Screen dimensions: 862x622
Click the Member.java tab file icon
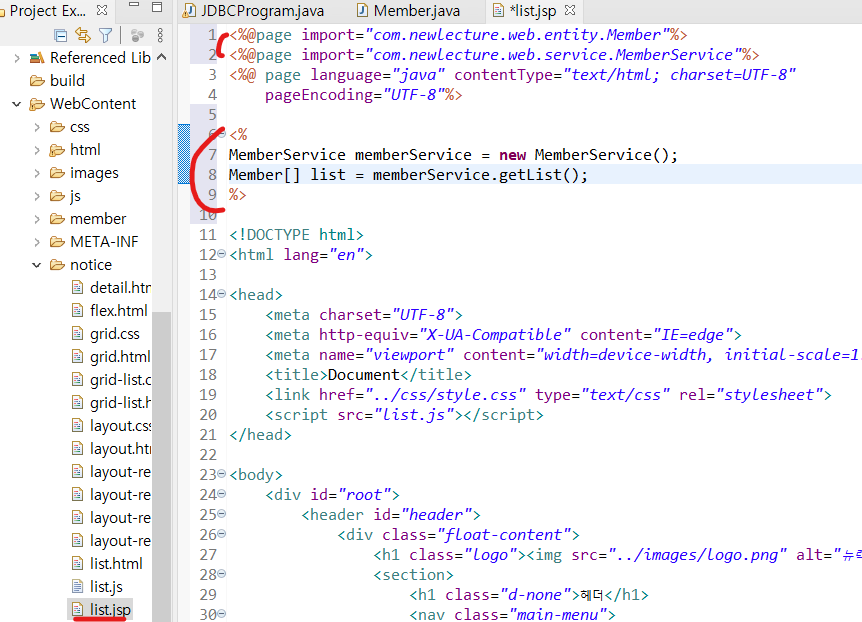(x=362, y=10)
